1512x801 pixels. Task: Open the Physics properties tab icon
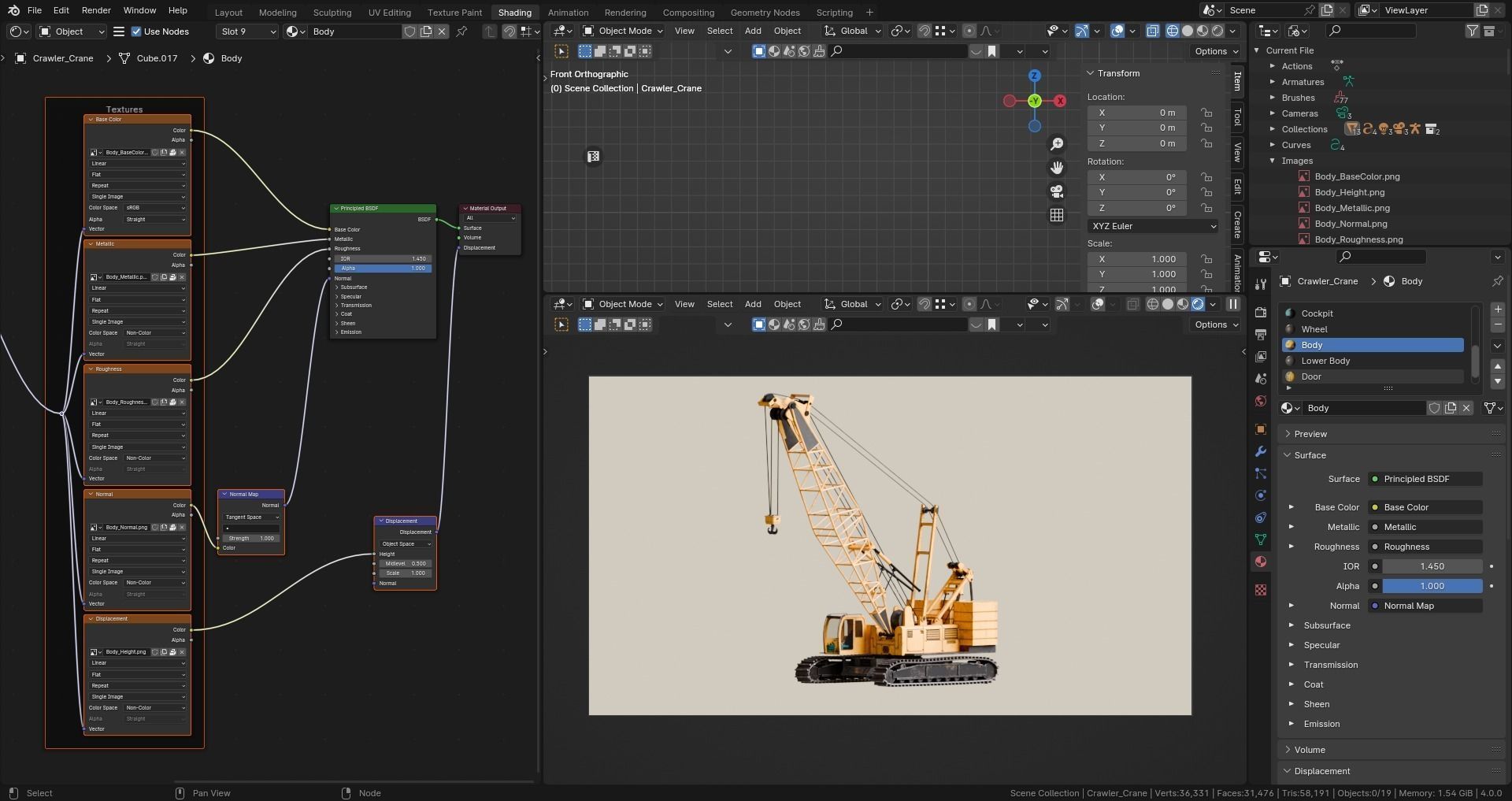pyautogui.click(x=1261, y=495)
